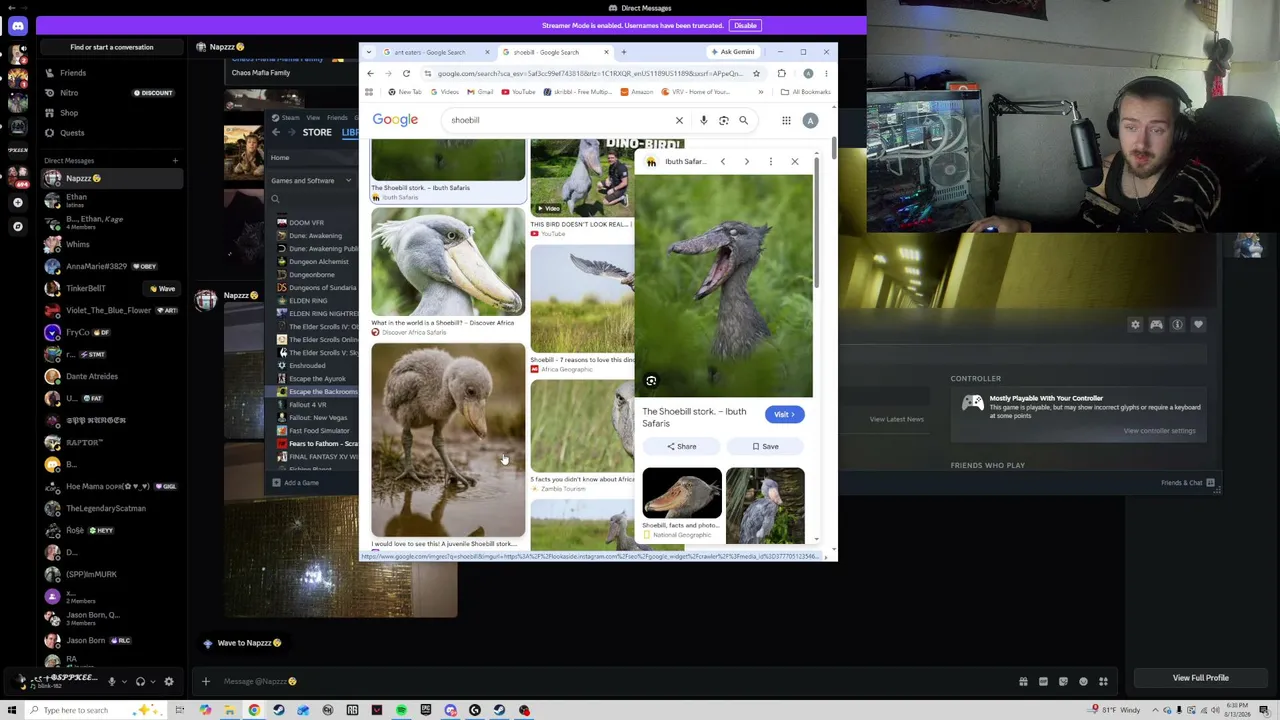Add a server in Discord sidebar
Image resolution: width=1280 pixels, height=720 pixels.
tap(17, 202)
